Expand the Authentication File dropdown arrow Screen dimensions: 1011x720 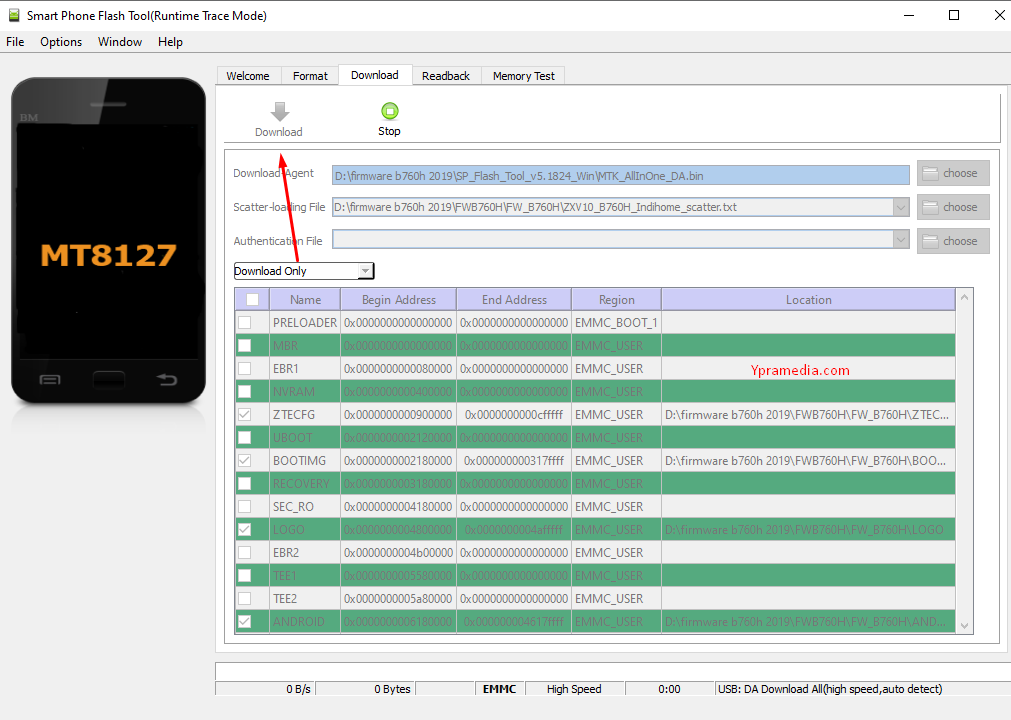pos(901,241)
